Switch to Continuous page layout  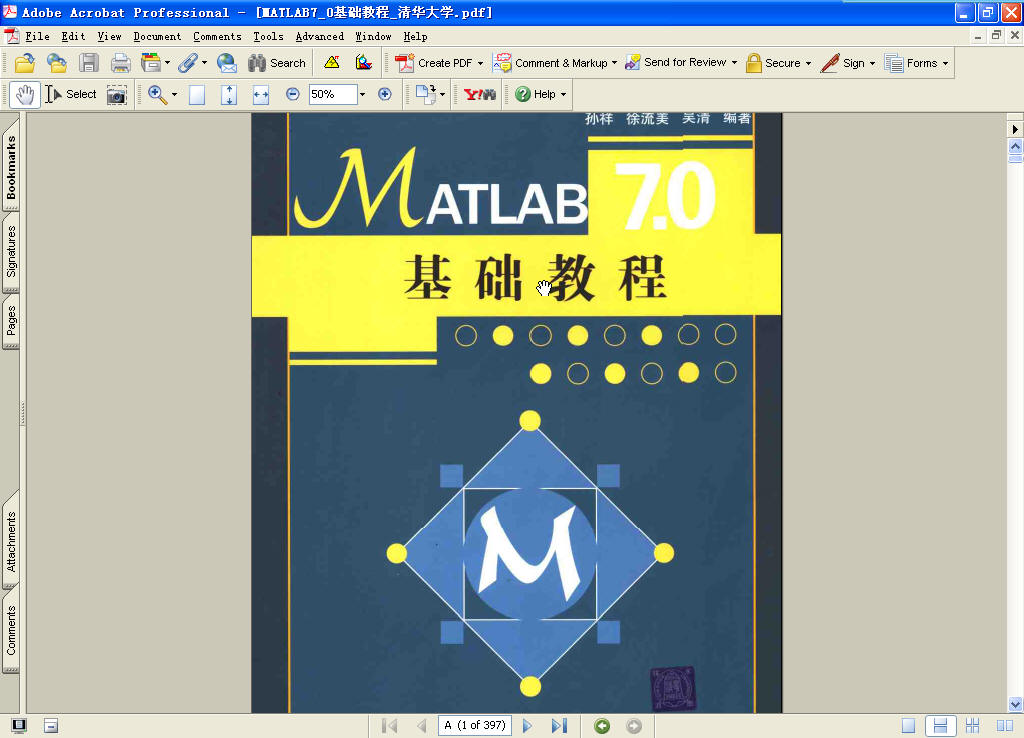940,726
